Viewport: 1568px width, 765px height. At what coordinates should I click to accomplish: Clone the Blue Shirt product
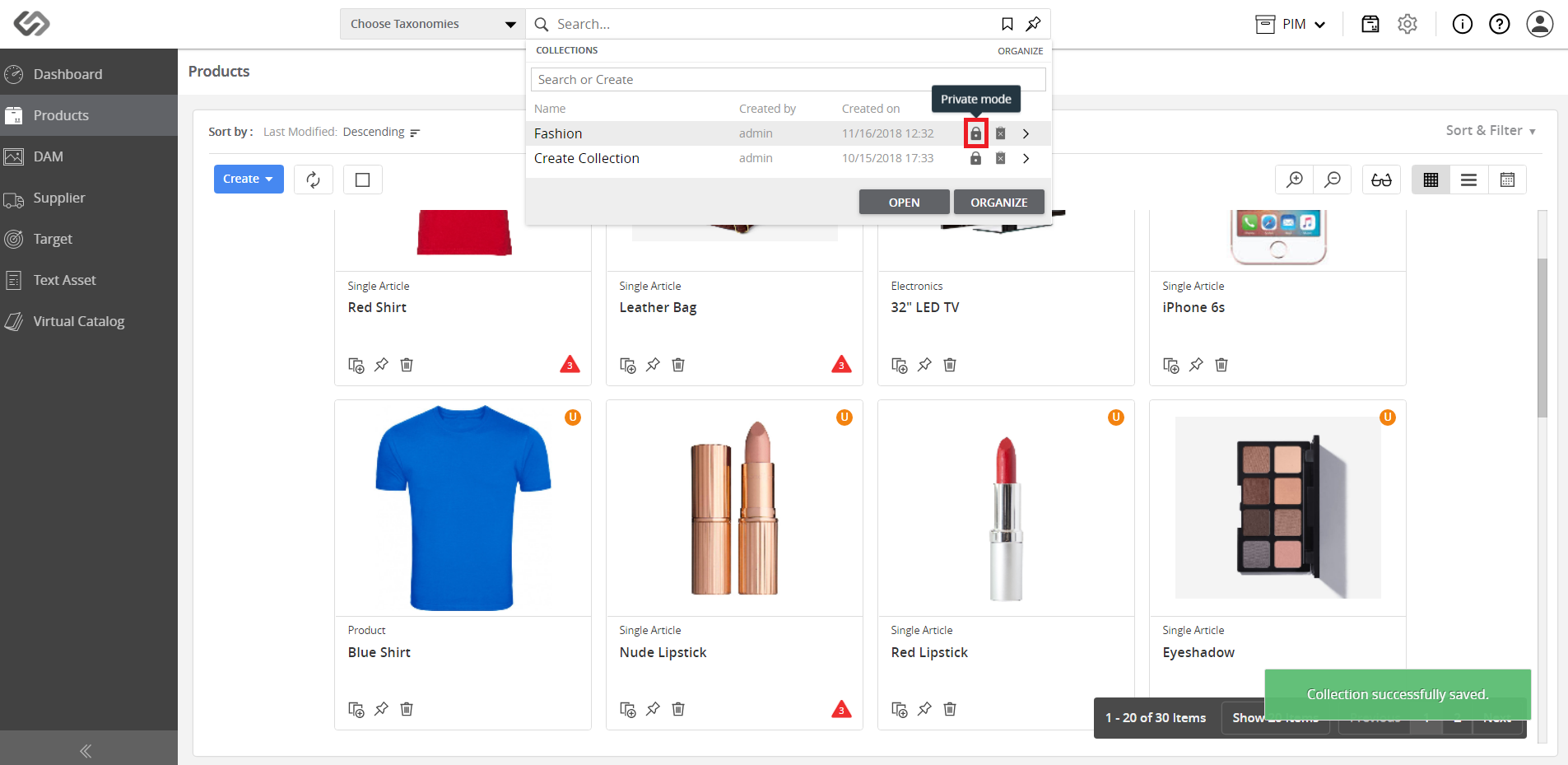tap(356, 709)
